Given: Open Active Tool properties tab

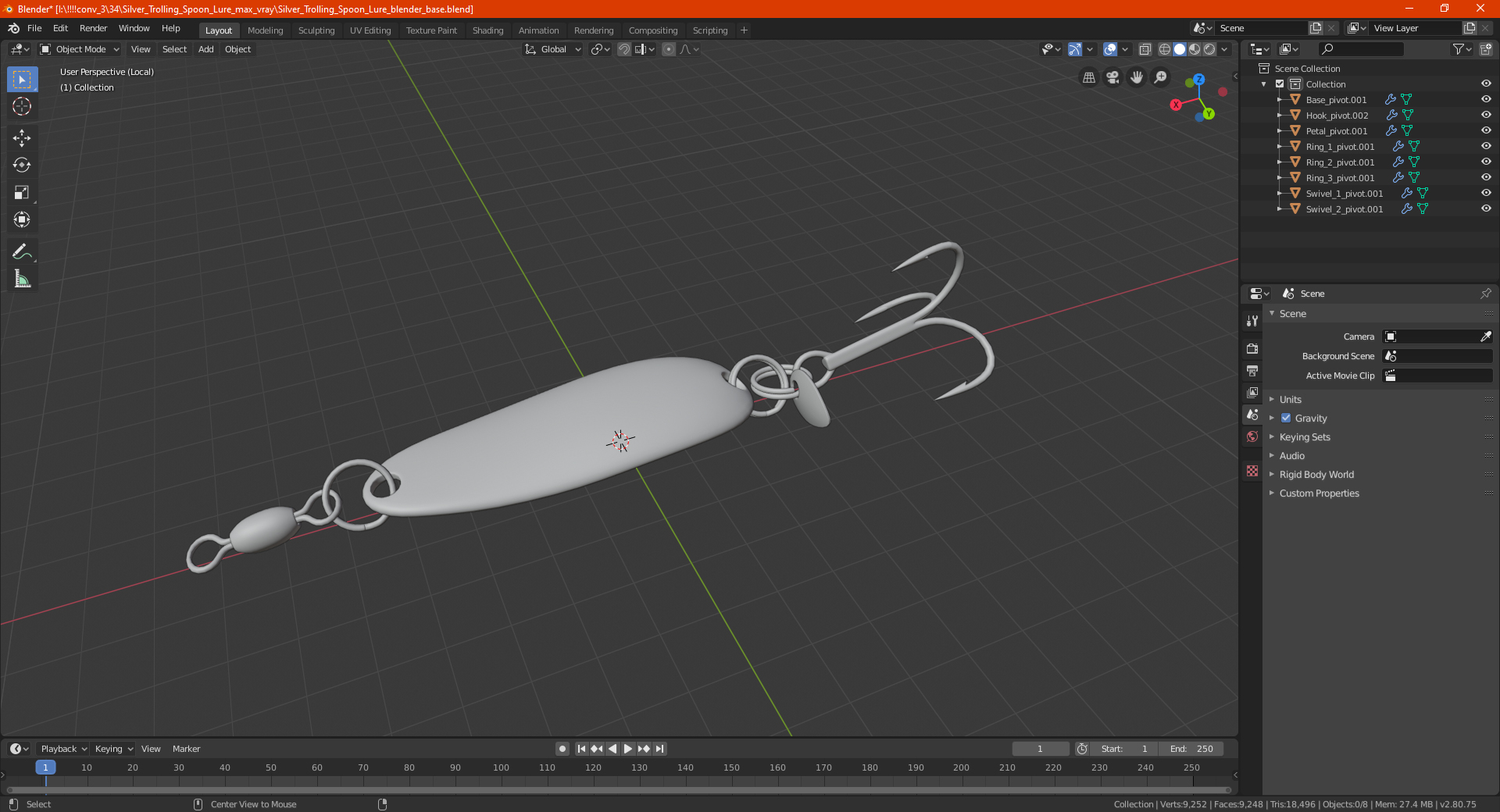Looking at the screenshot, I should pyautogui.click(x=1252, y=321).
